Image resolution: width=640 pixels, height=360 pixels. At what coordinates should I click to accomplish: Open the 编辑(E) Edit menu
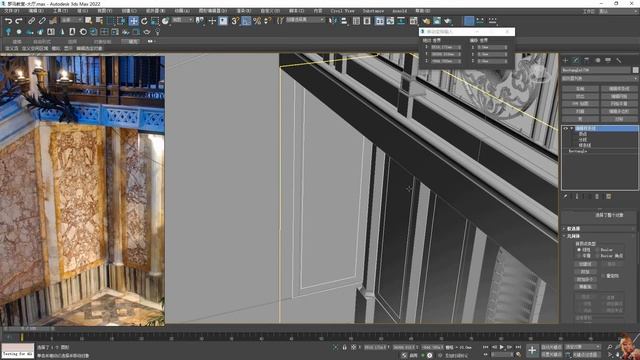point(36,11)
